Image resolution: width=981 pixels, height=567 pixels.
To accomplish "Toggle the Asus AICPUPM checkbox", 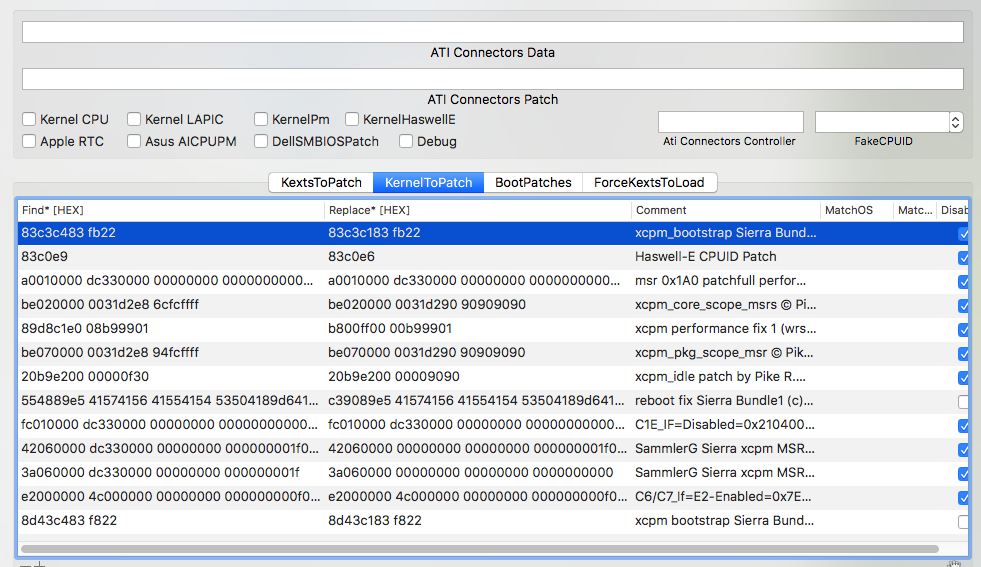I will coord(135,142).
